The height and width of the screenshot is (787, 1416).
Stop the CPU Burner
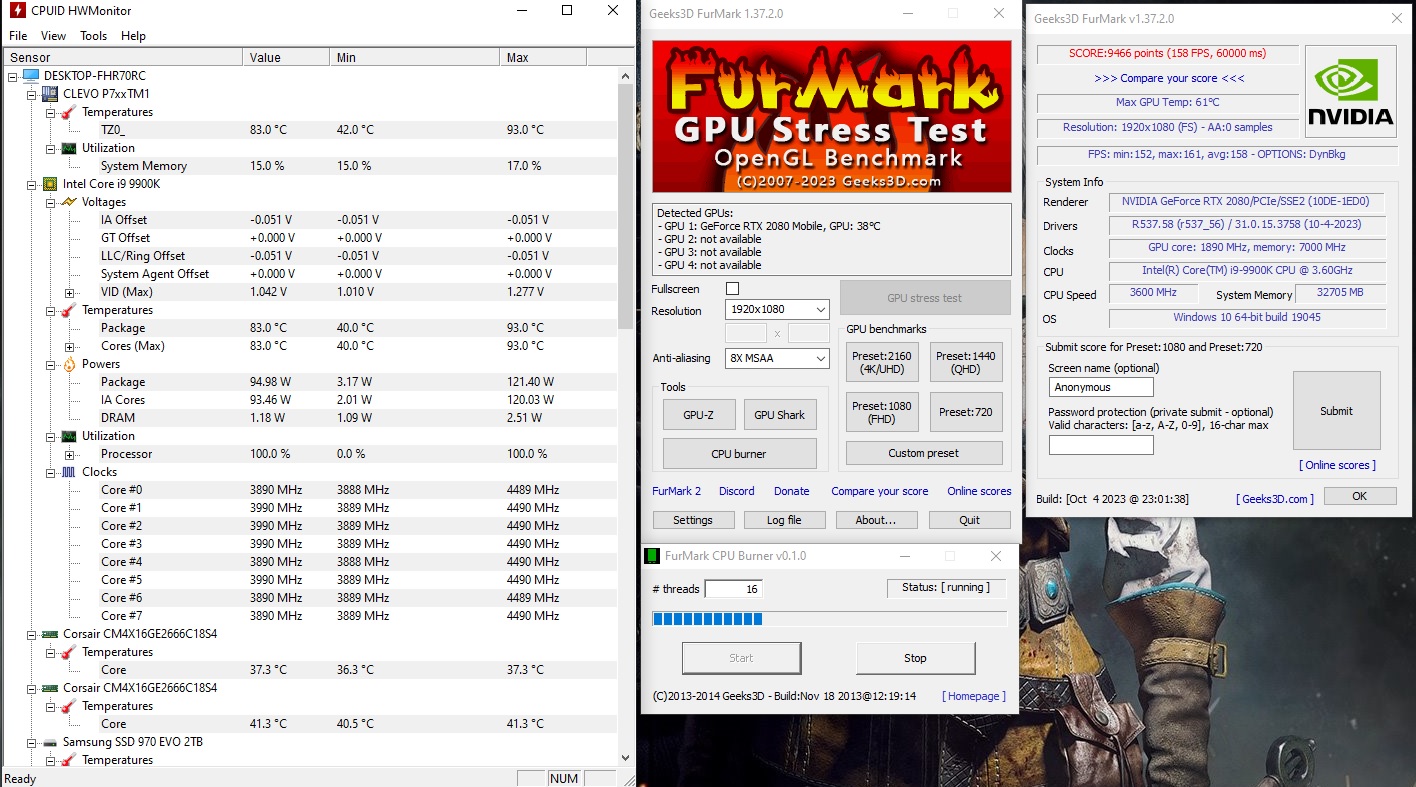(x=915, y=658)
